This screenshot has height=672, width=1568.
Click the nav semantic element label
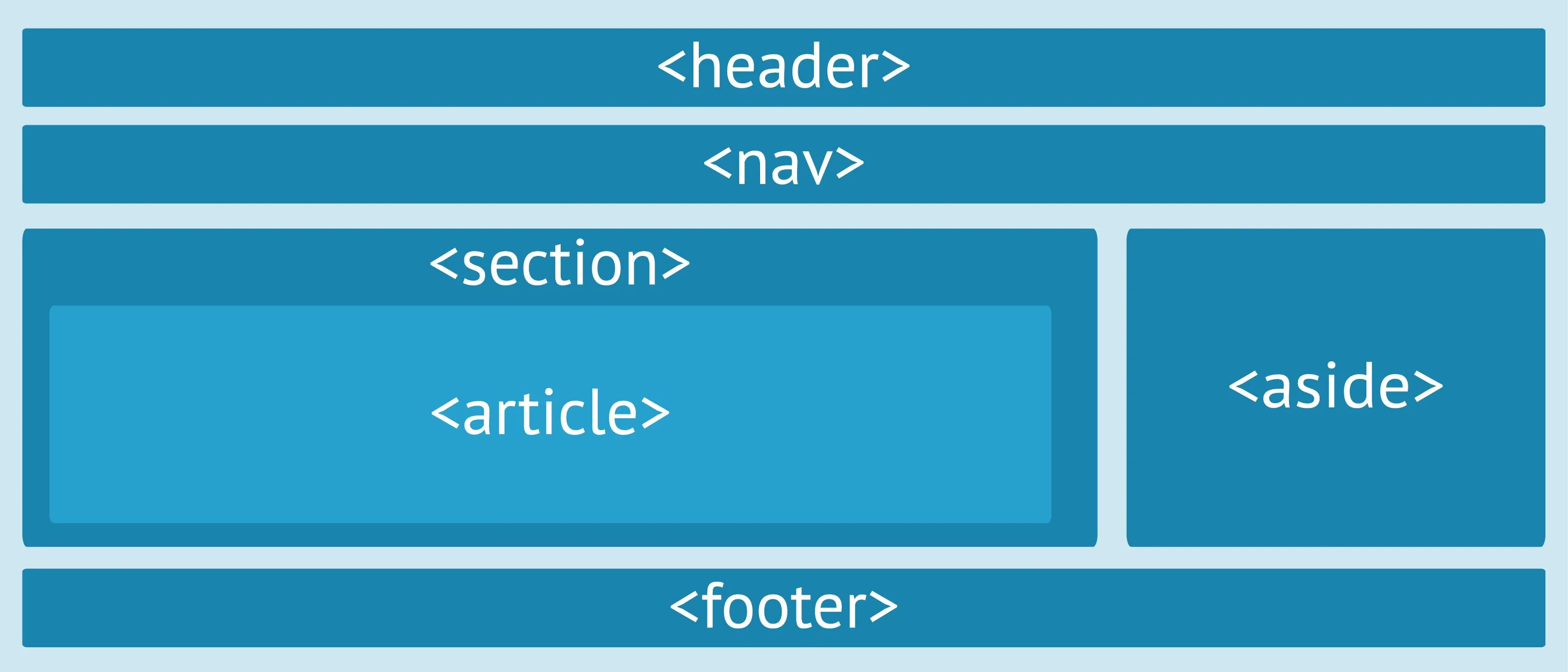click(783, 160)
